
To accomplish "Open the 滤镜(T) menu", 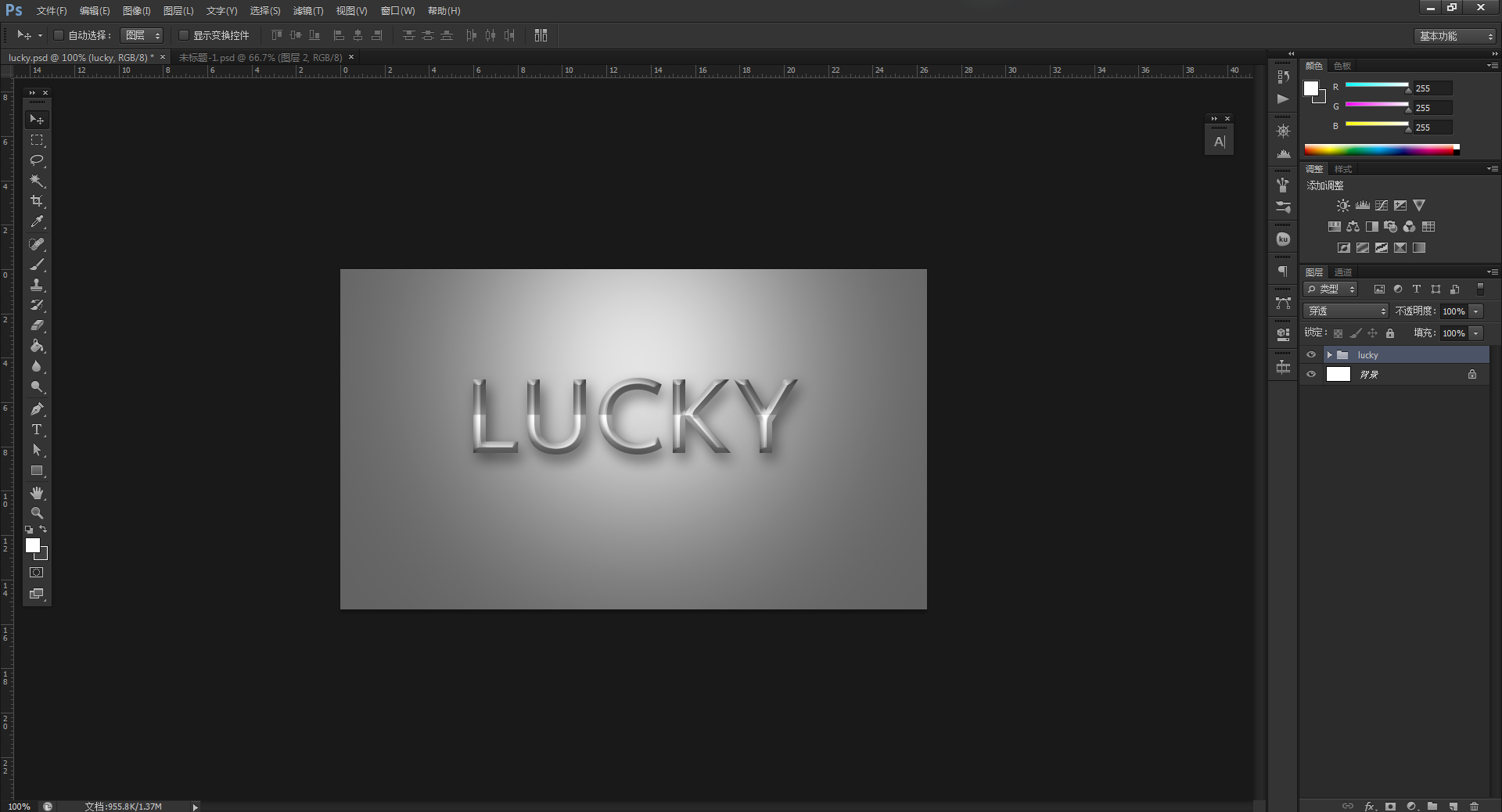I will [308, 11].
